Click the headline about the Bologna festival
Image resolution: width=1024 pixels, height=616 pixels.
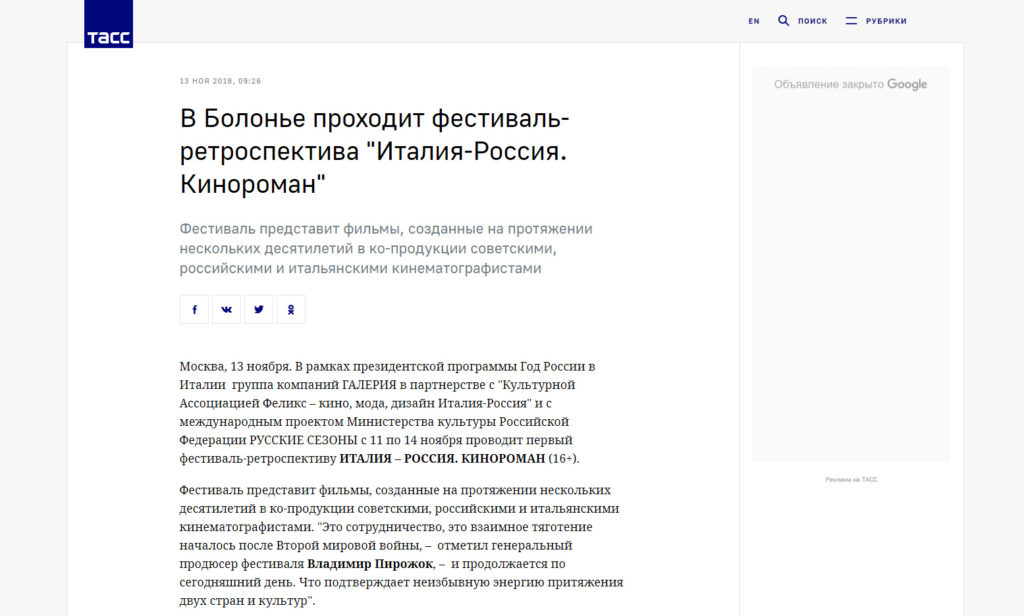point(375,152)
